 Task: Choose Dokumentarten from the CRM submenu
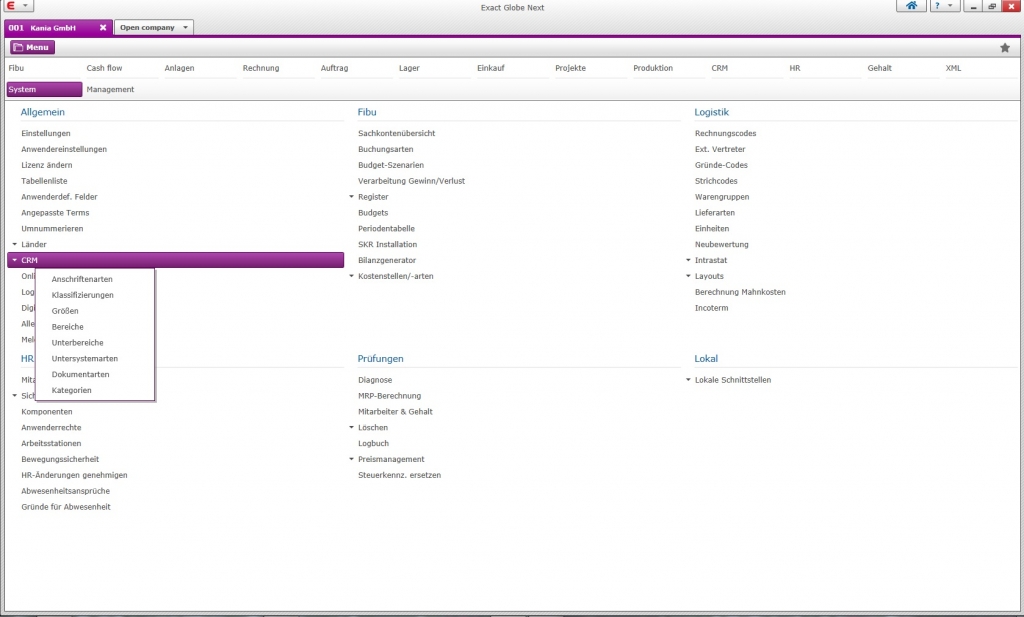pyautogui.click(x=80, y=374)
